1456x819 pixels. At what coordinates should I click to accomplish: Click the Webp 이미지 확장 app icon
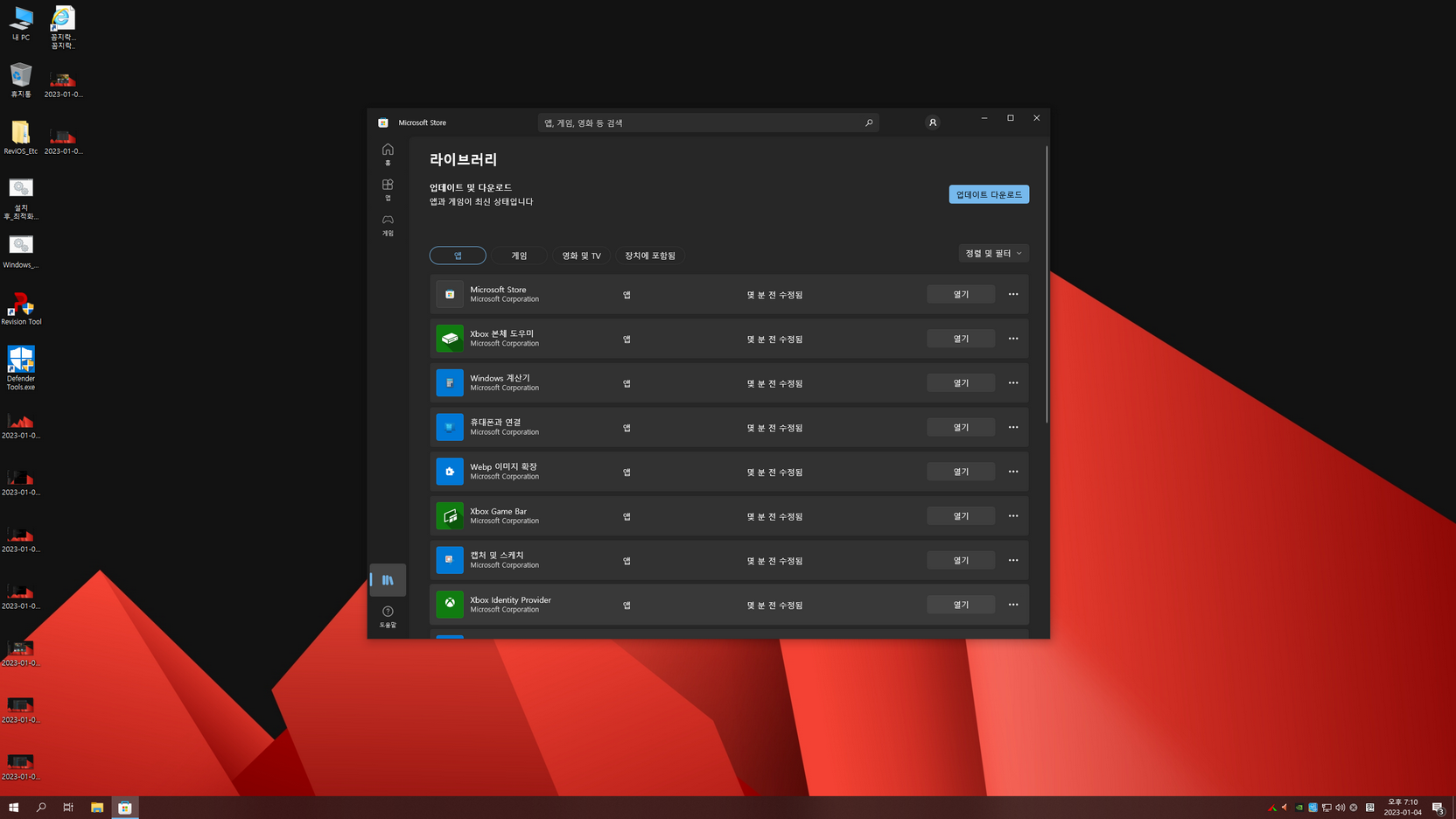point(450,472)
